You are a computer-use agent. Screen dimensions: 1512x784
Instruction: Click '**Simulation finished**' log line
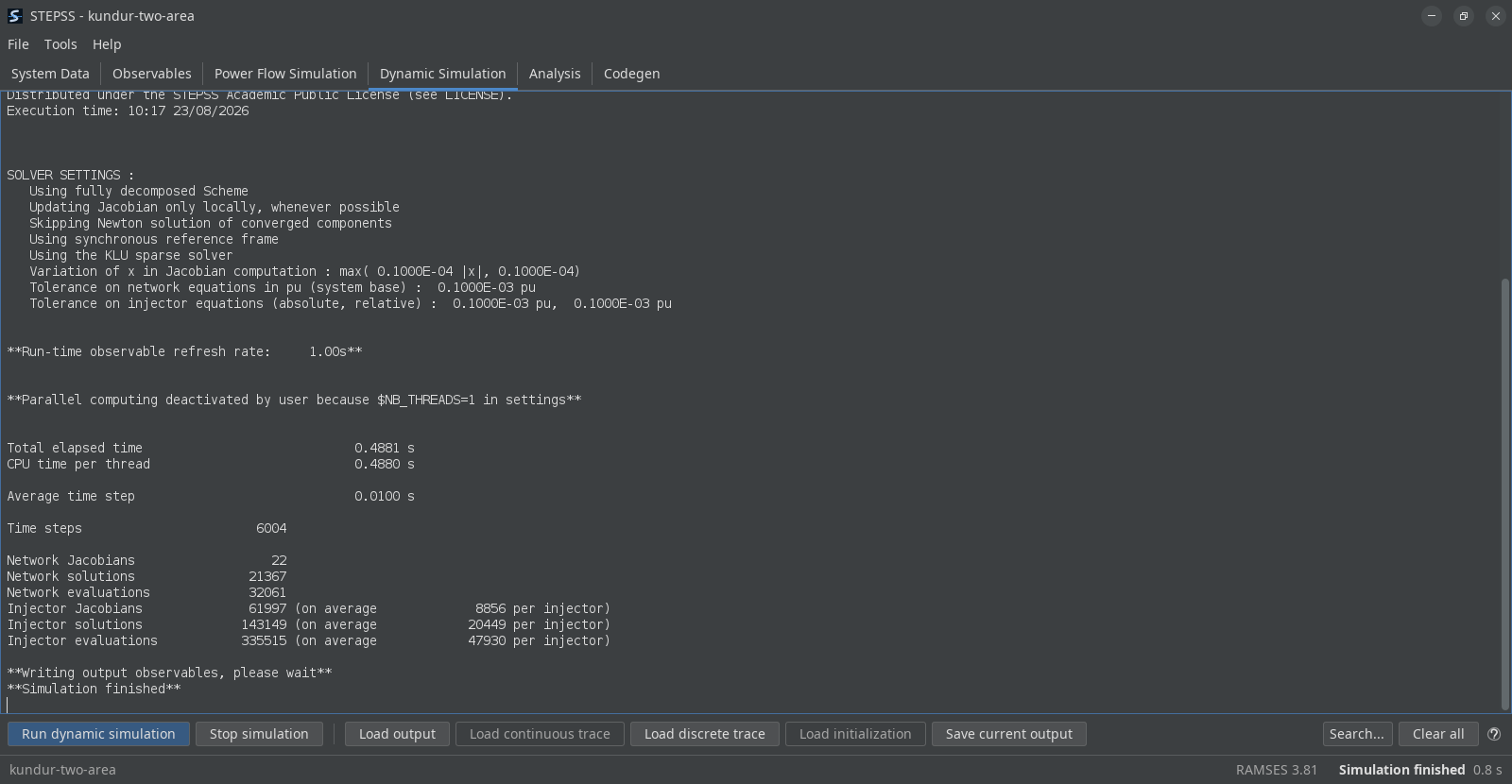(94, 689)
